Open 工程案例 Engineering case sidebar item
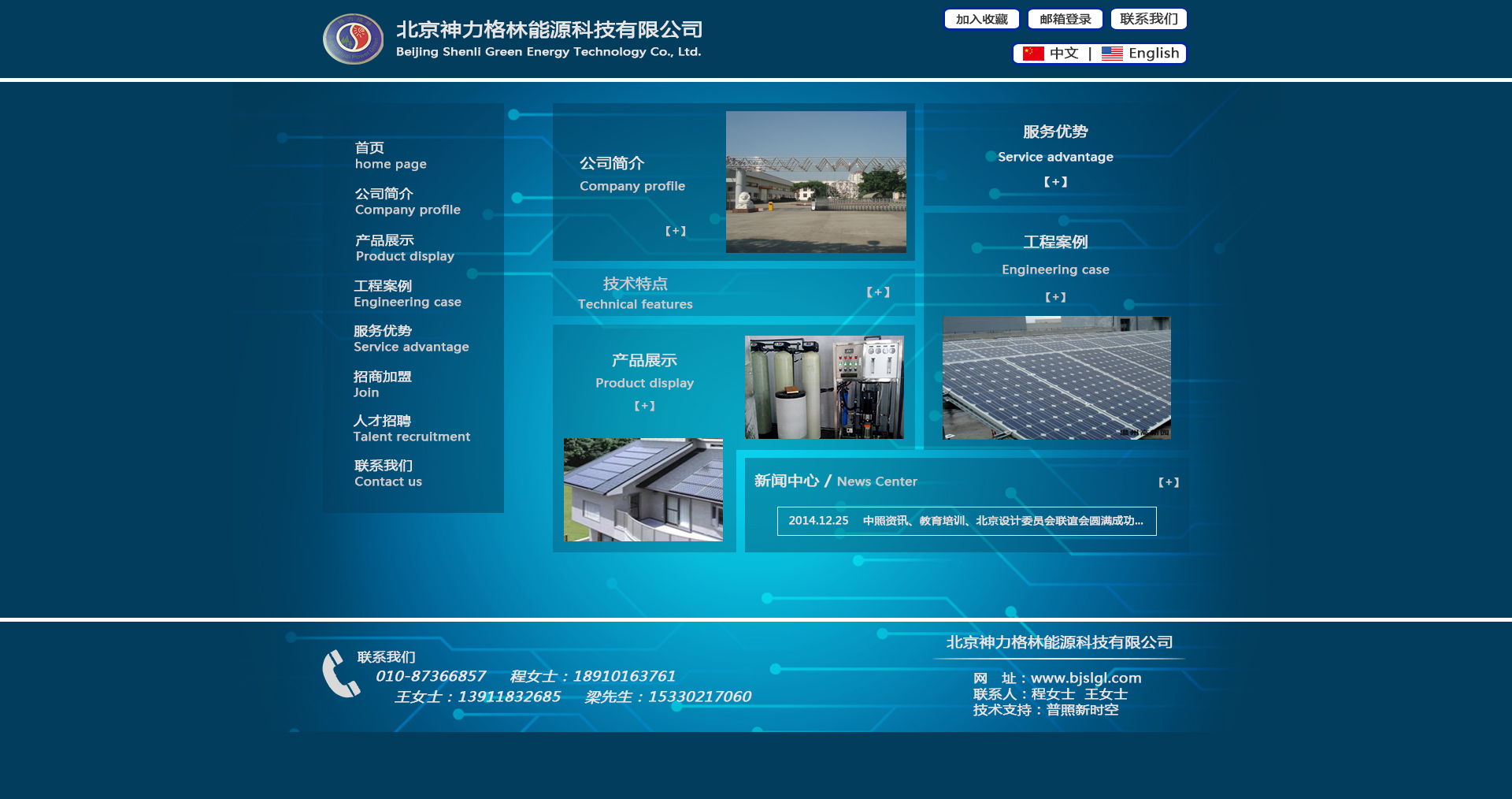1512x799 pixels. point(407,293)
